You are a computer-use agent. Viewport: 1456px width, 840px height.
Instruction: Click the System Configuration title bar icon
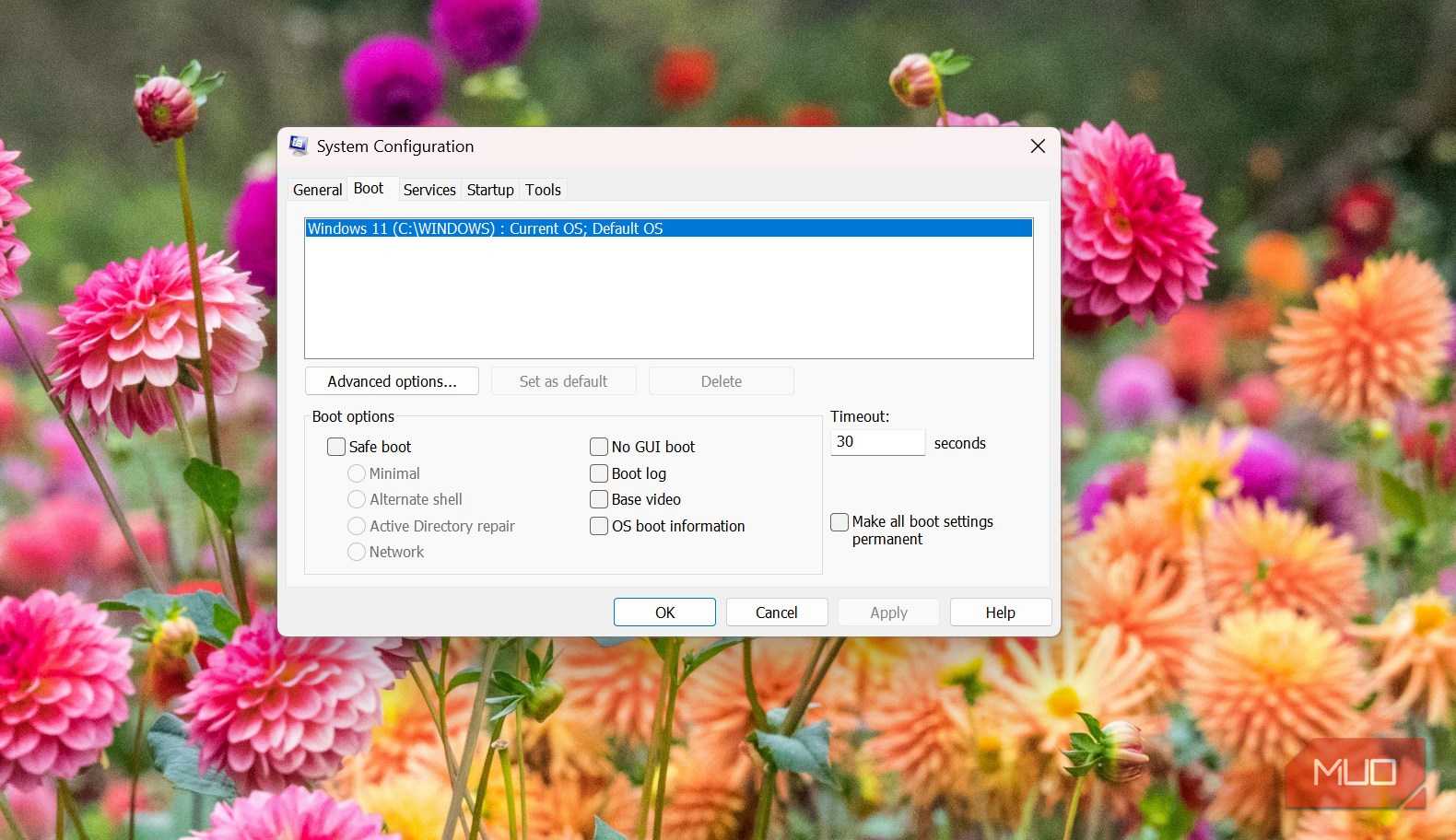(299, 146)
